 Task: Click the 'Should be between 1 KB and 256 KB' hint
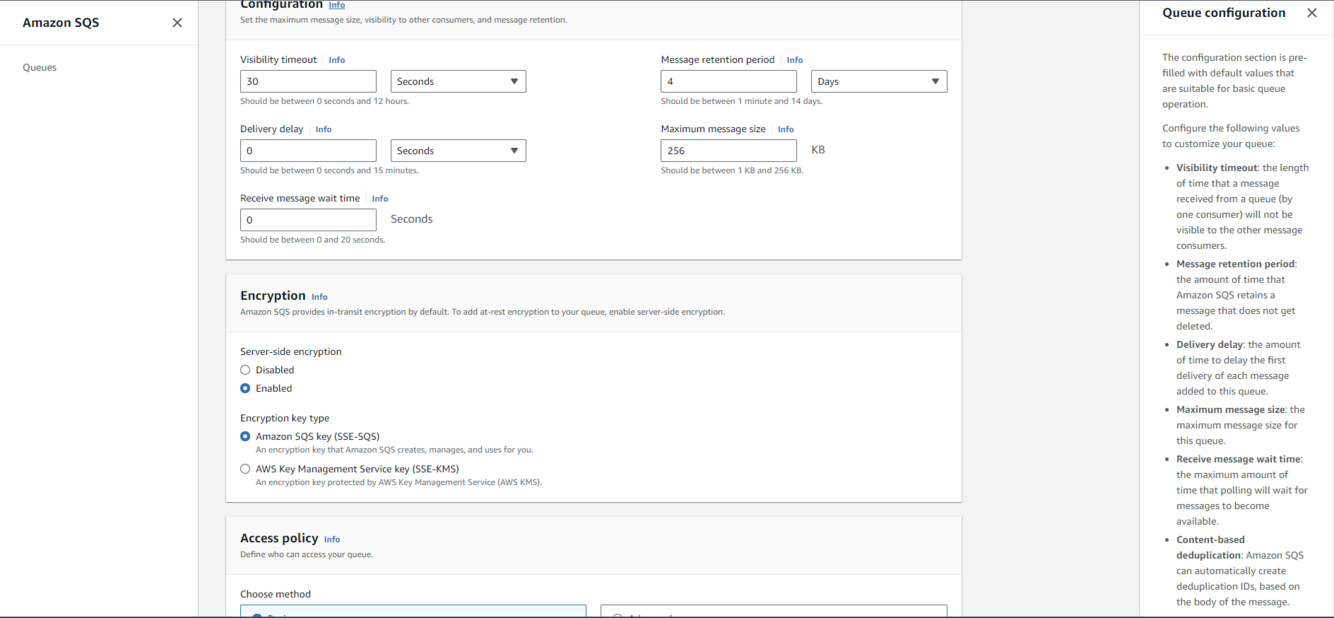point(732,170)
